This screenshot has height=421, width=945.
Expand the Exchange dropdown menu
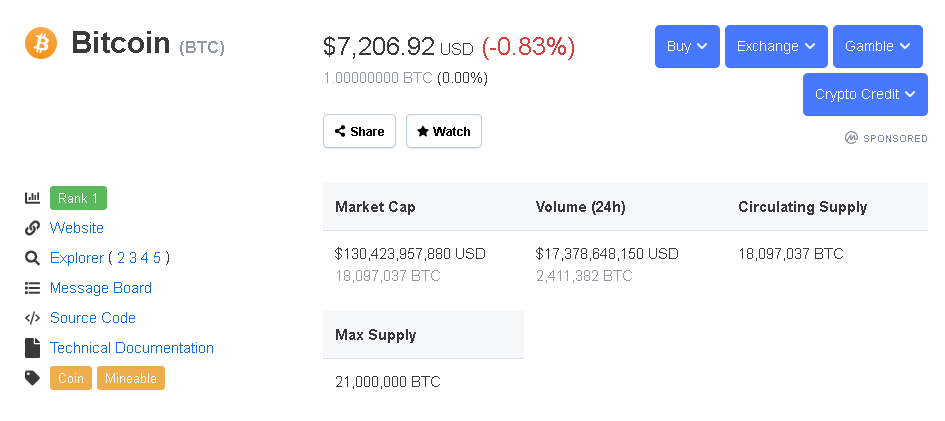click(776, 46)
